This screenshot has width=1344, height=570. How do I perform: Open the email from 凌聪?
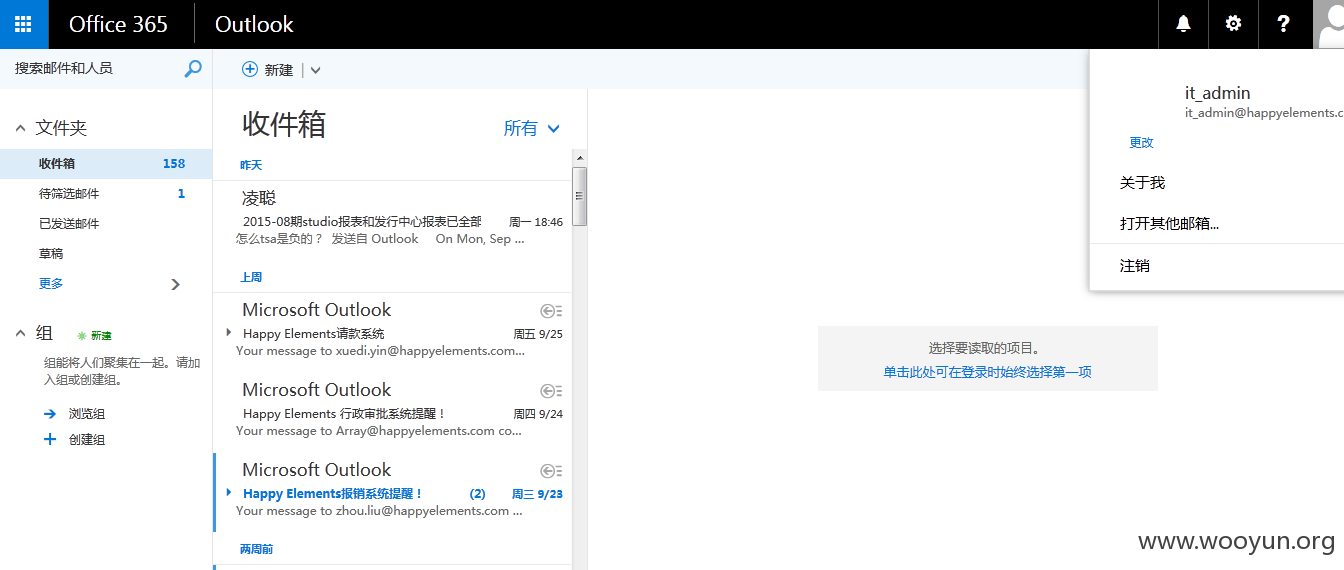click(392, 219)
